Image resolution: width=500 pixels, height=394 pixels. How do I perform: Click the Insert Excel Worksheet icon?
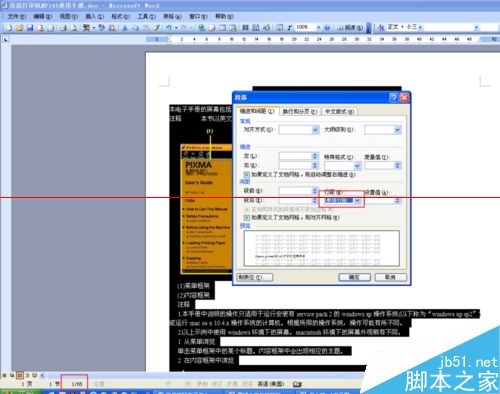click(x=233, y=28)
